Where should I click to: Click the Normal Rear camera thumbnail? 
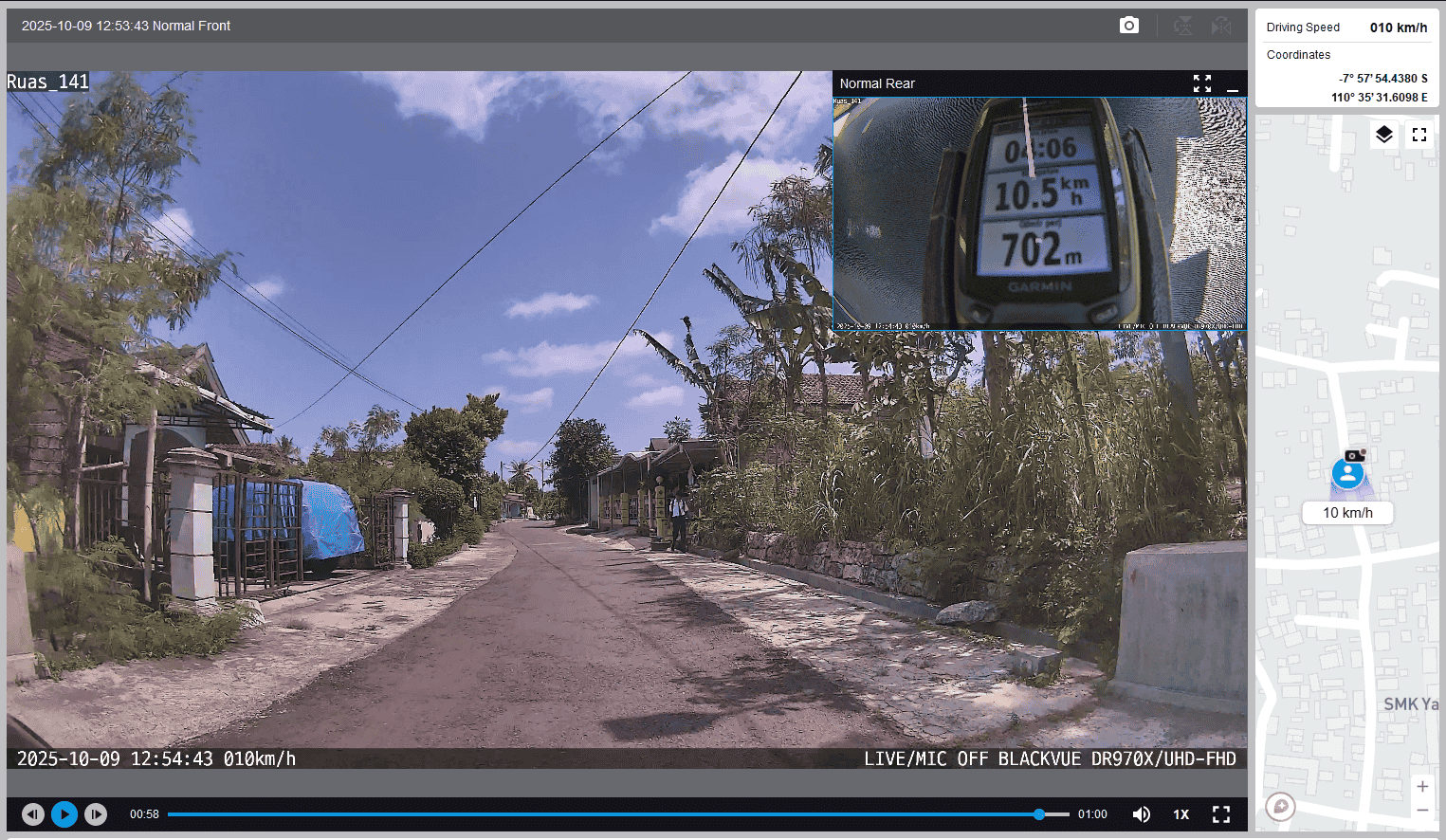pyautogui.click(x=1039, y=213)
